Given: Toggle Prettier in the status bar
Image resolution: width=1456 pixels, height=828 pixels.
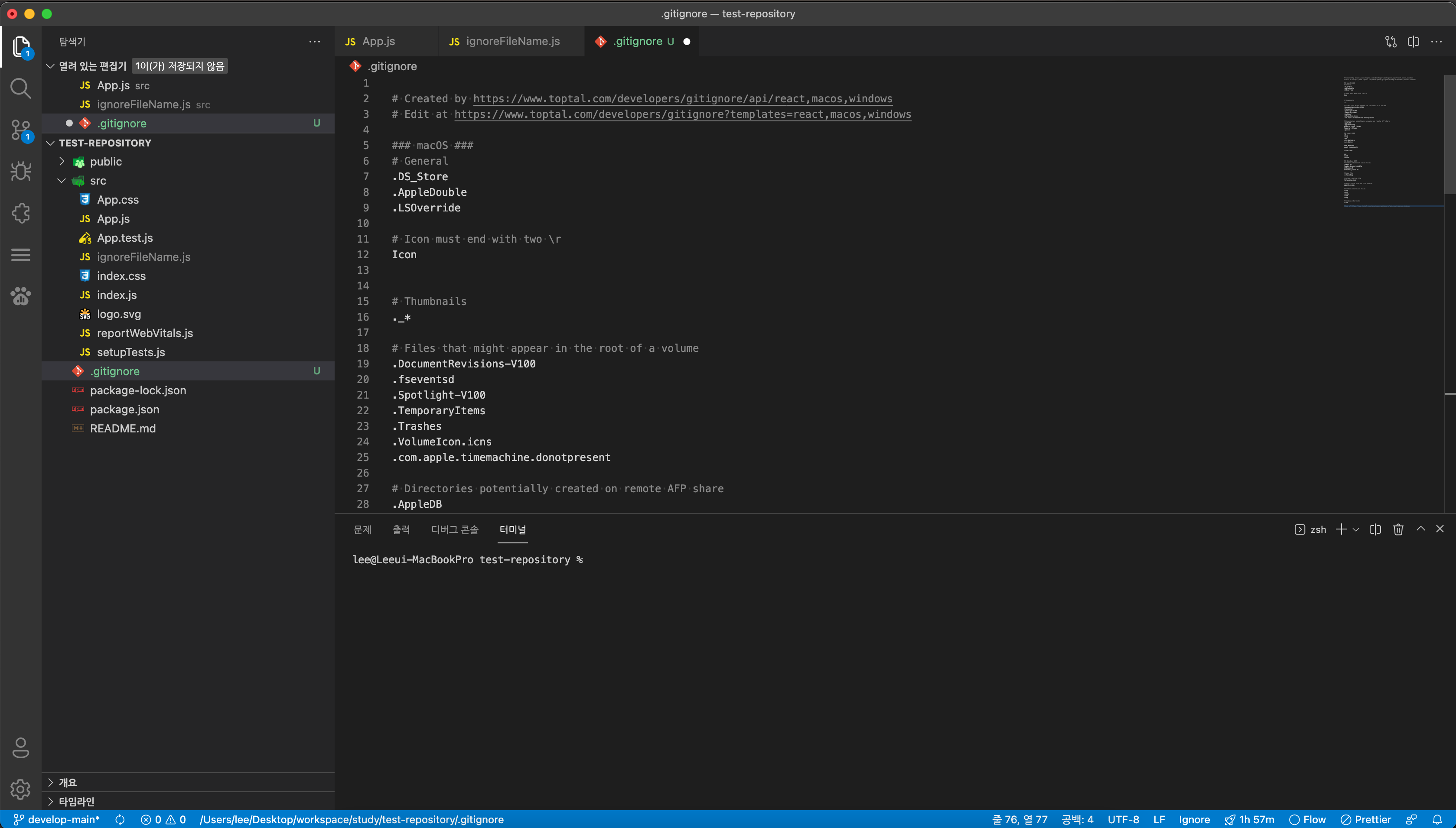Looking at the screenshot, I should click(x=1366, y=819).
